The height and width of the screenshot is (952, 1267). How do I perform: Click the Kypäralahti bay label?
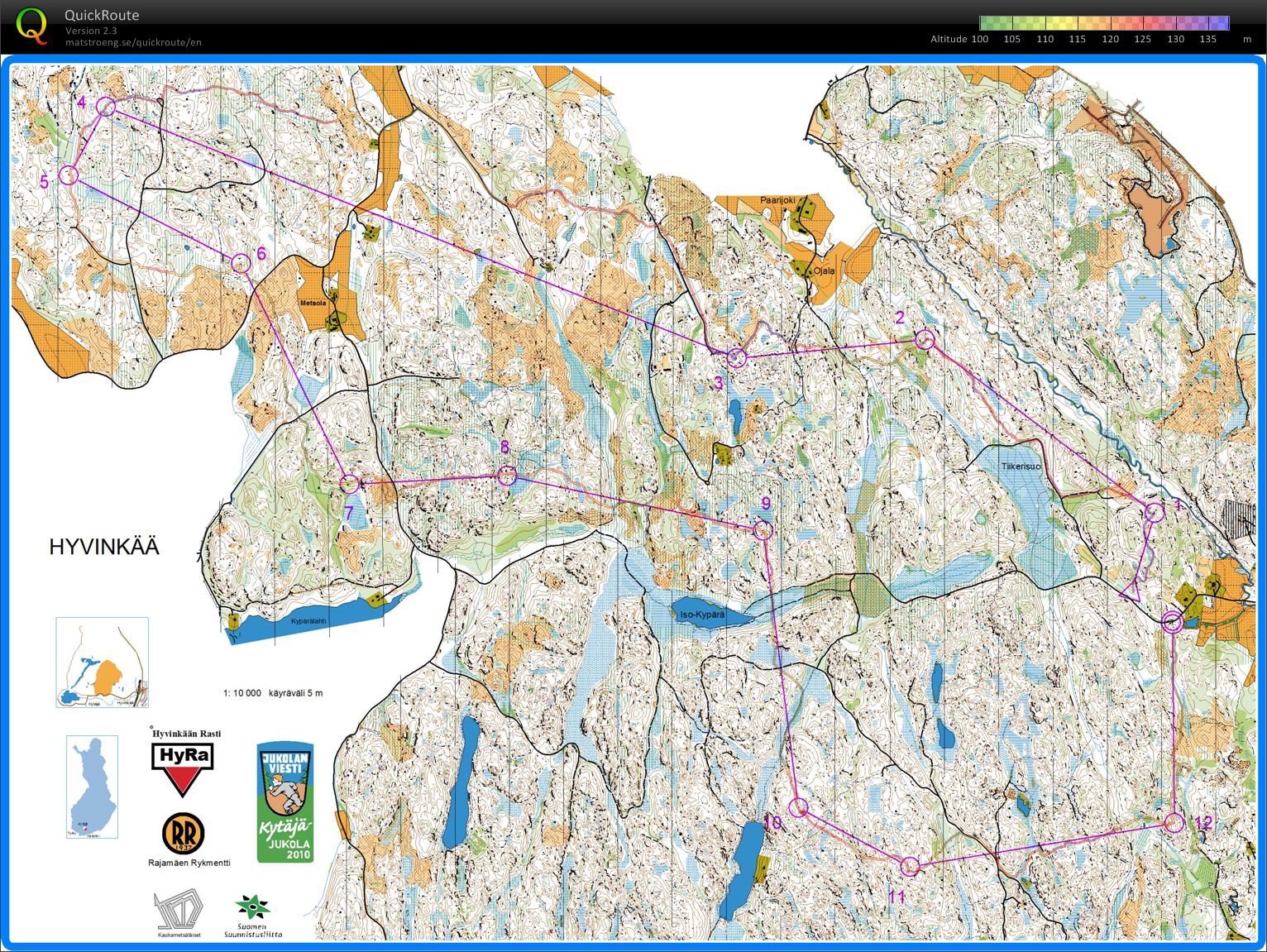pyautogui.click(x=308, y=621)
